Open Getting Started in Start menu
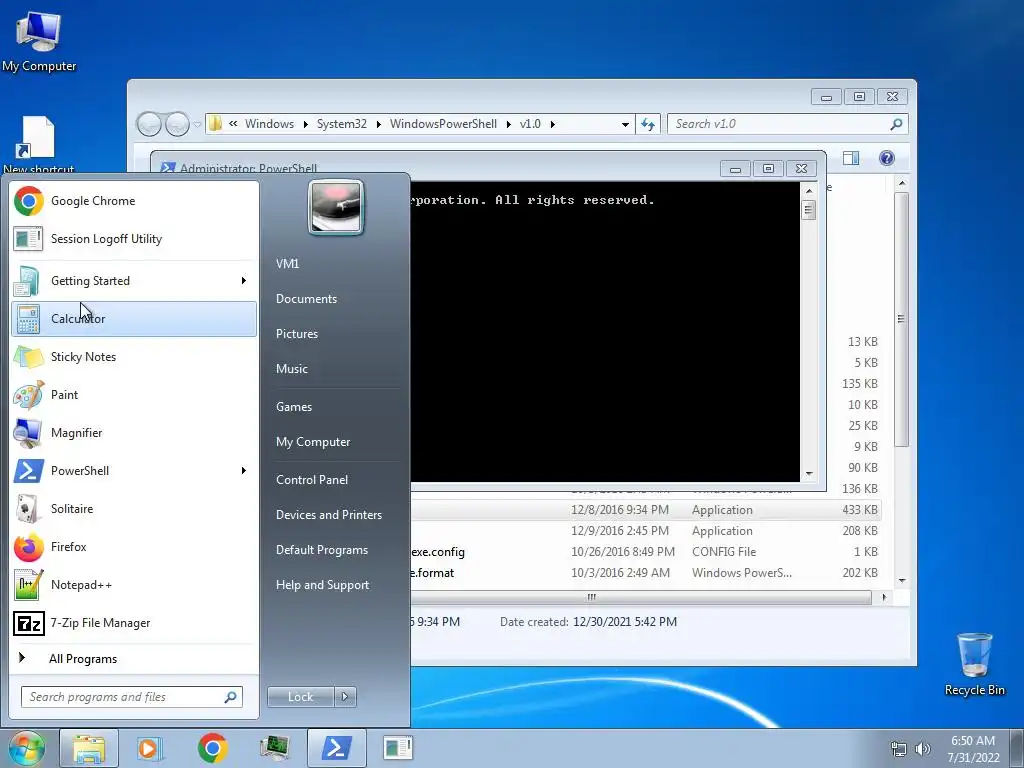Image resolution: width=1024 pixels, height=768 pixels. 134,281
